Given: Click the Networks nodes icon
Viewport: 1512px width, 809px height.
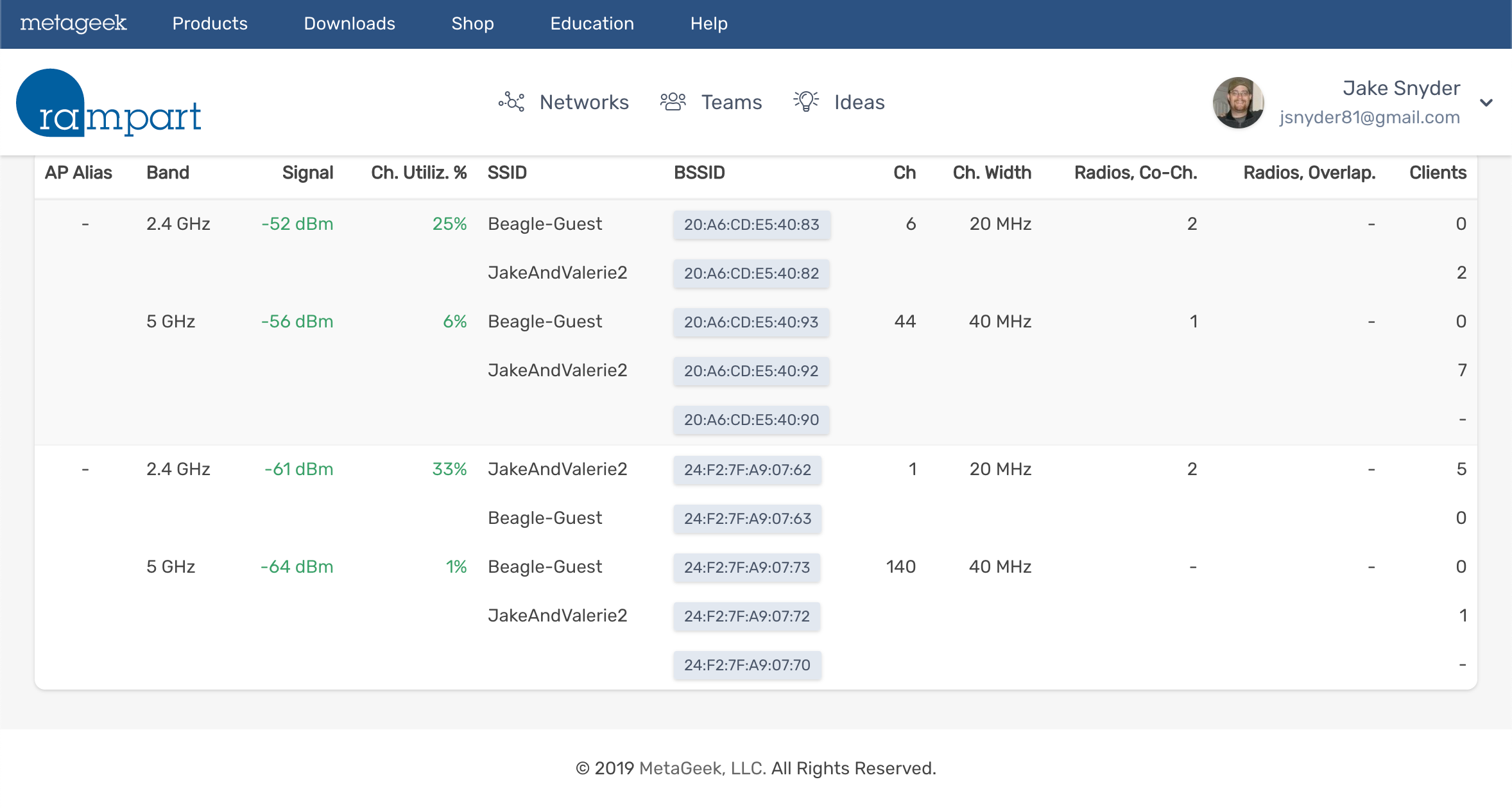Looking at the screenshot, I should click(511, 102).
